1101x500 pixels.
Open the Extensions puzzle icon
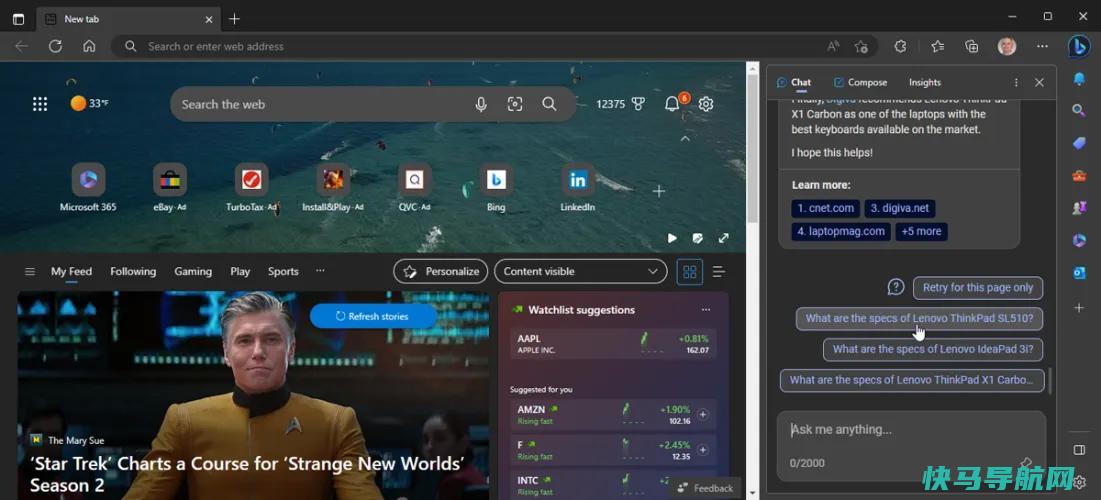click(x=900, y=46)
